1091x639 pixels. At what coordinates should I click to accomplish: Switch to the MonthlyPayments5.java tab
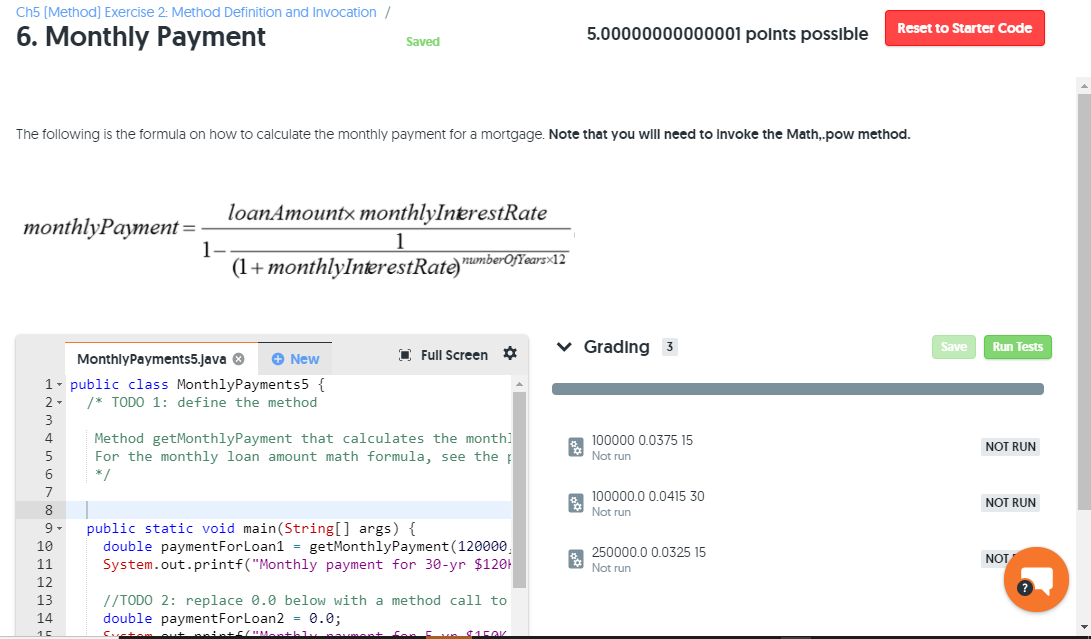[x=152, y=359]
